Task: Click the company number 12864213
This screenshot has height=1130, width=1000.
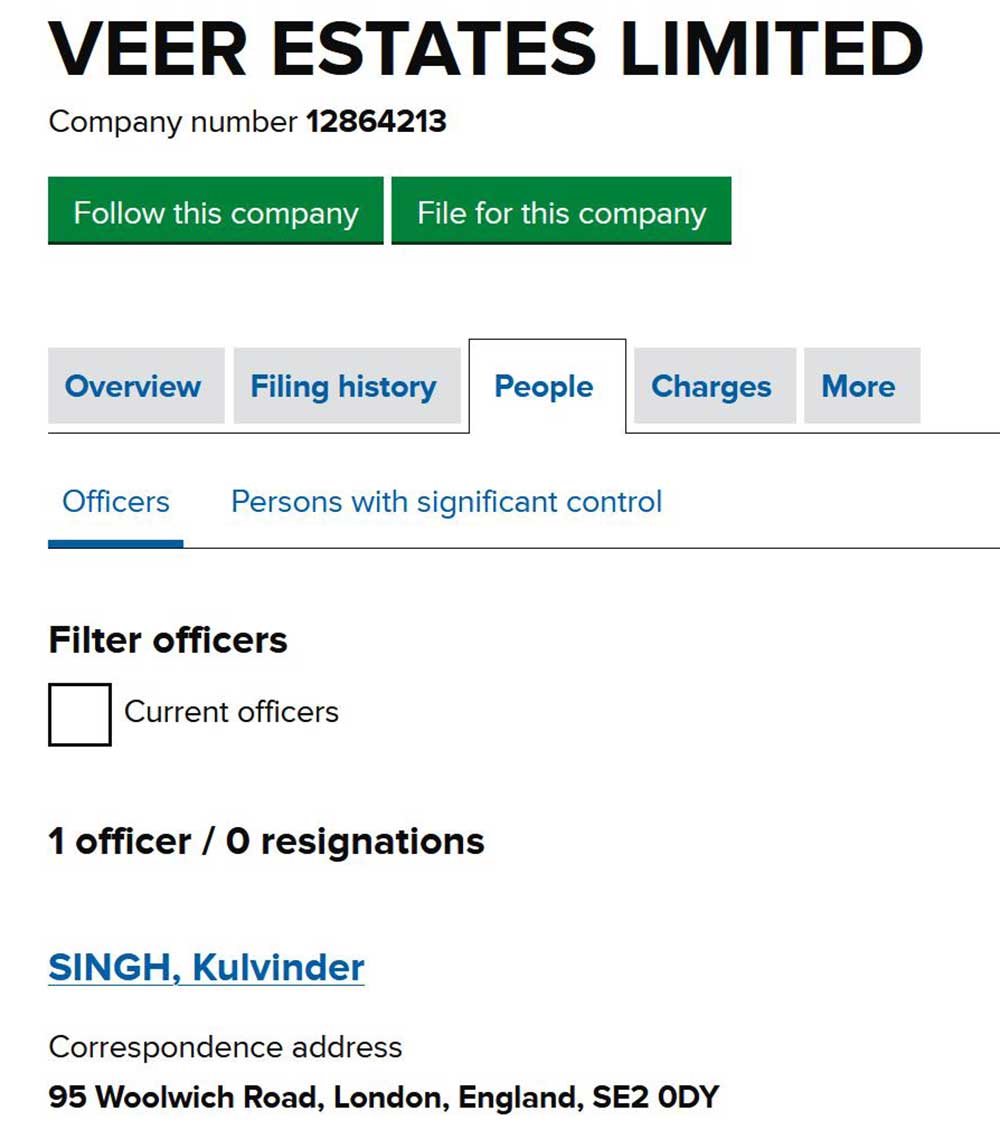Action: 376,122
